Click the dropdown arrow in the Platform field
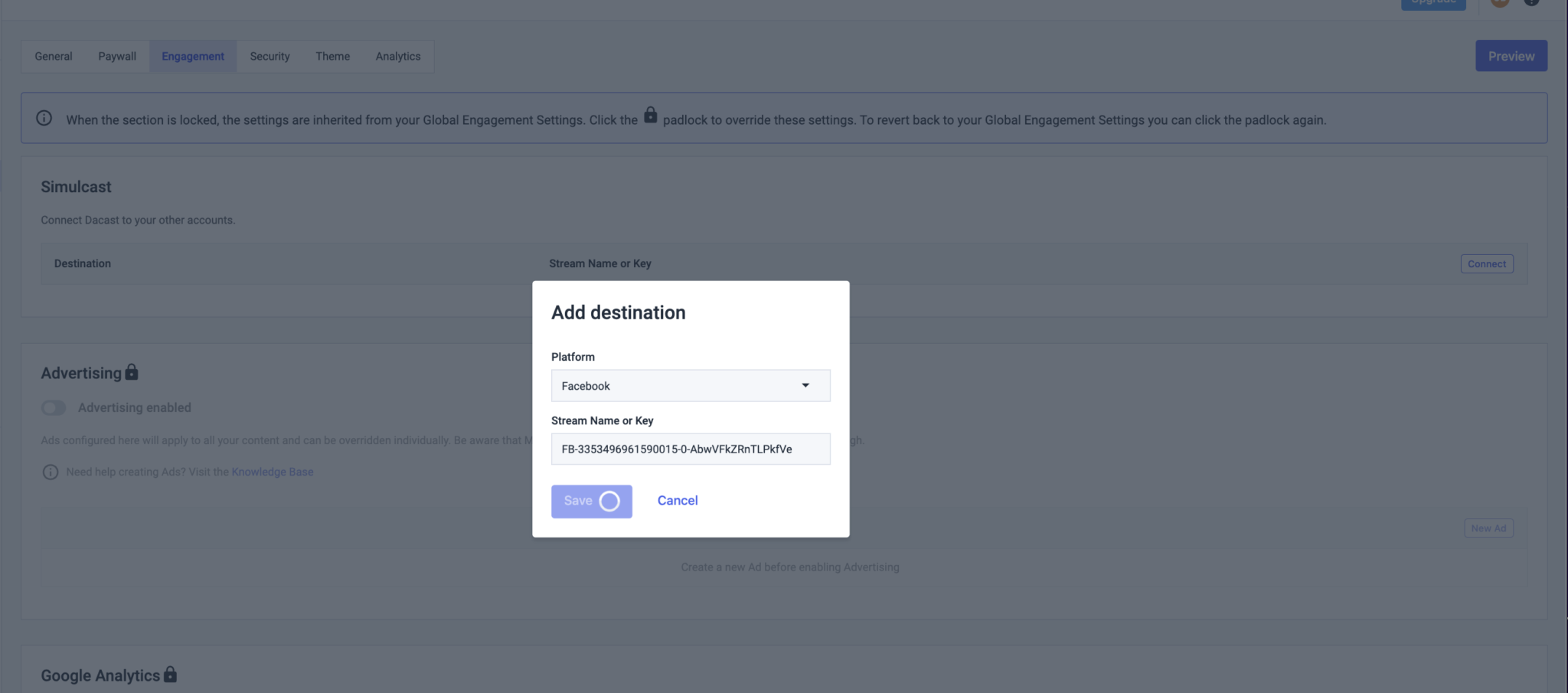 click(x=805, y=385)
